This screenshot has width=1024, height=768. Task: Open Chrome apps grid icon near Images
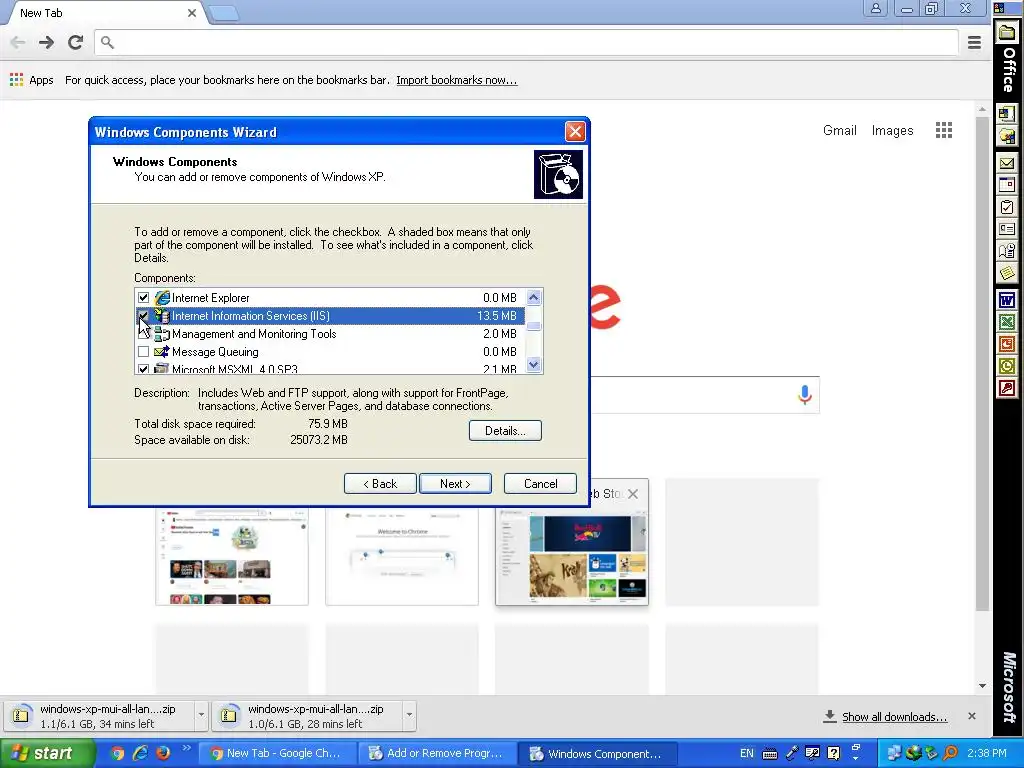click(943, 130)
